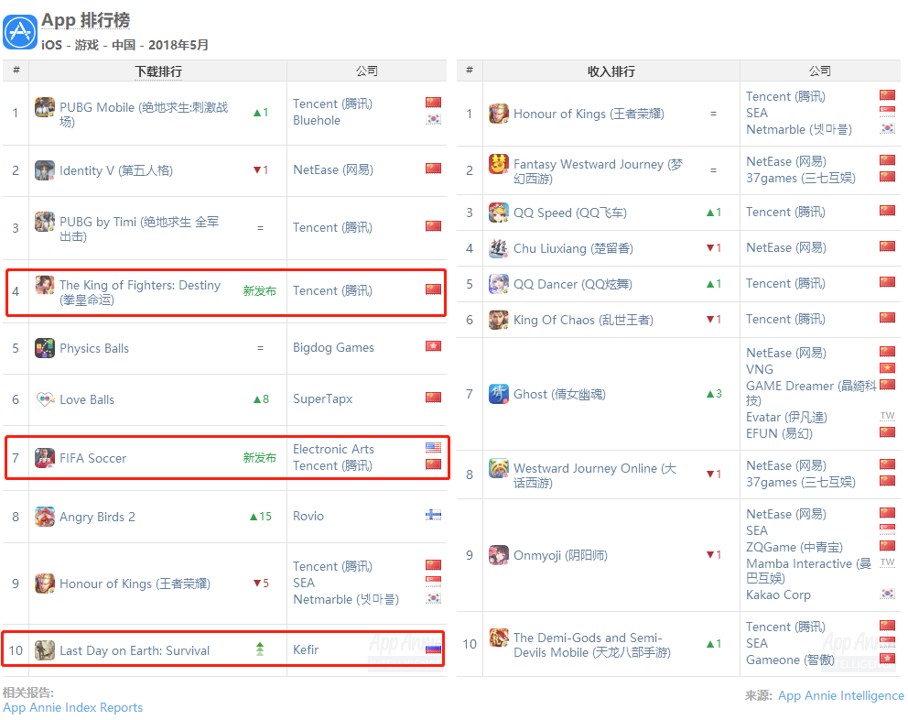Click the Evatar (伊凡達) company name
This screenshot has width=908, height=720.
[786, 417]
